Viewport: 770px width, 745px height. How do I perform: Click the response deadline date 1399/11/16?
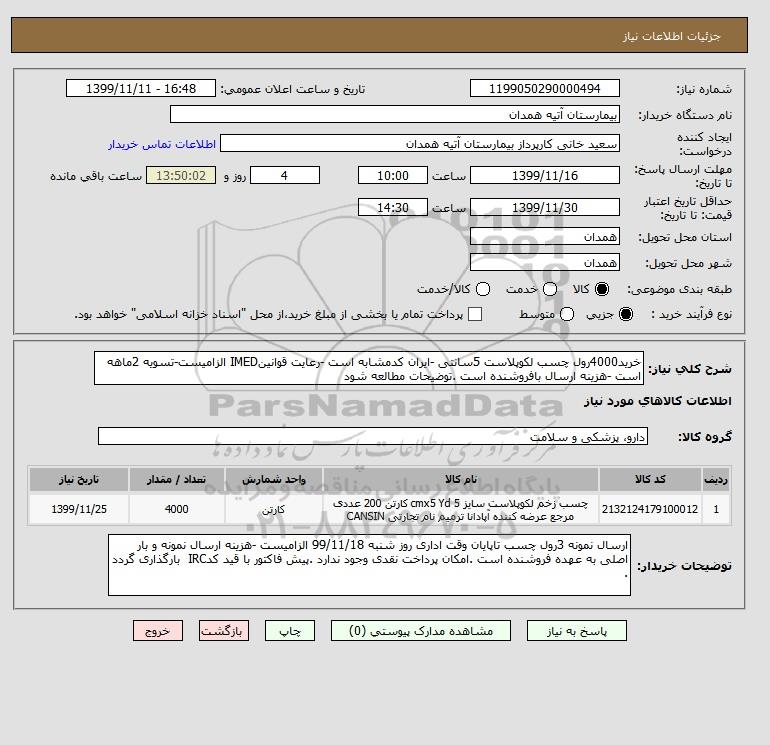click(x=545, y=175)
